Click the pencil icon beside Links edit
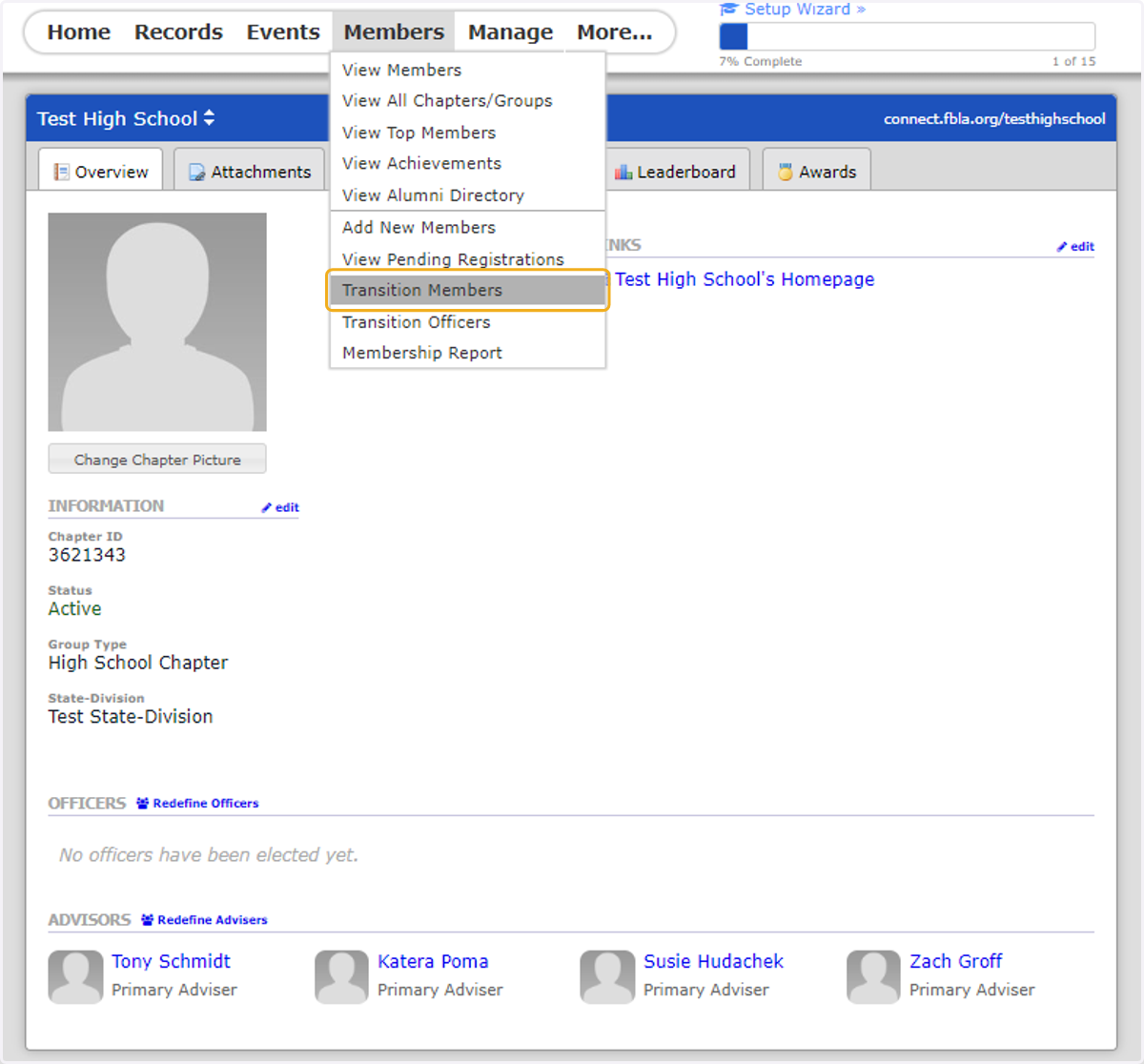This screenshot has width=1144, height=1064. 1061,247
